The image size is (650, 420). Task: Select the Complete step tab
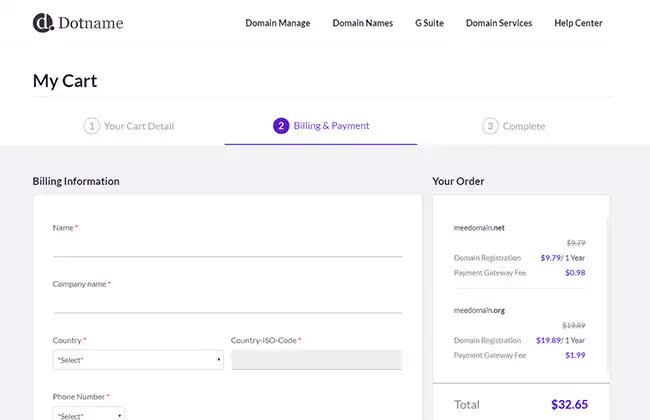point(523,126)
